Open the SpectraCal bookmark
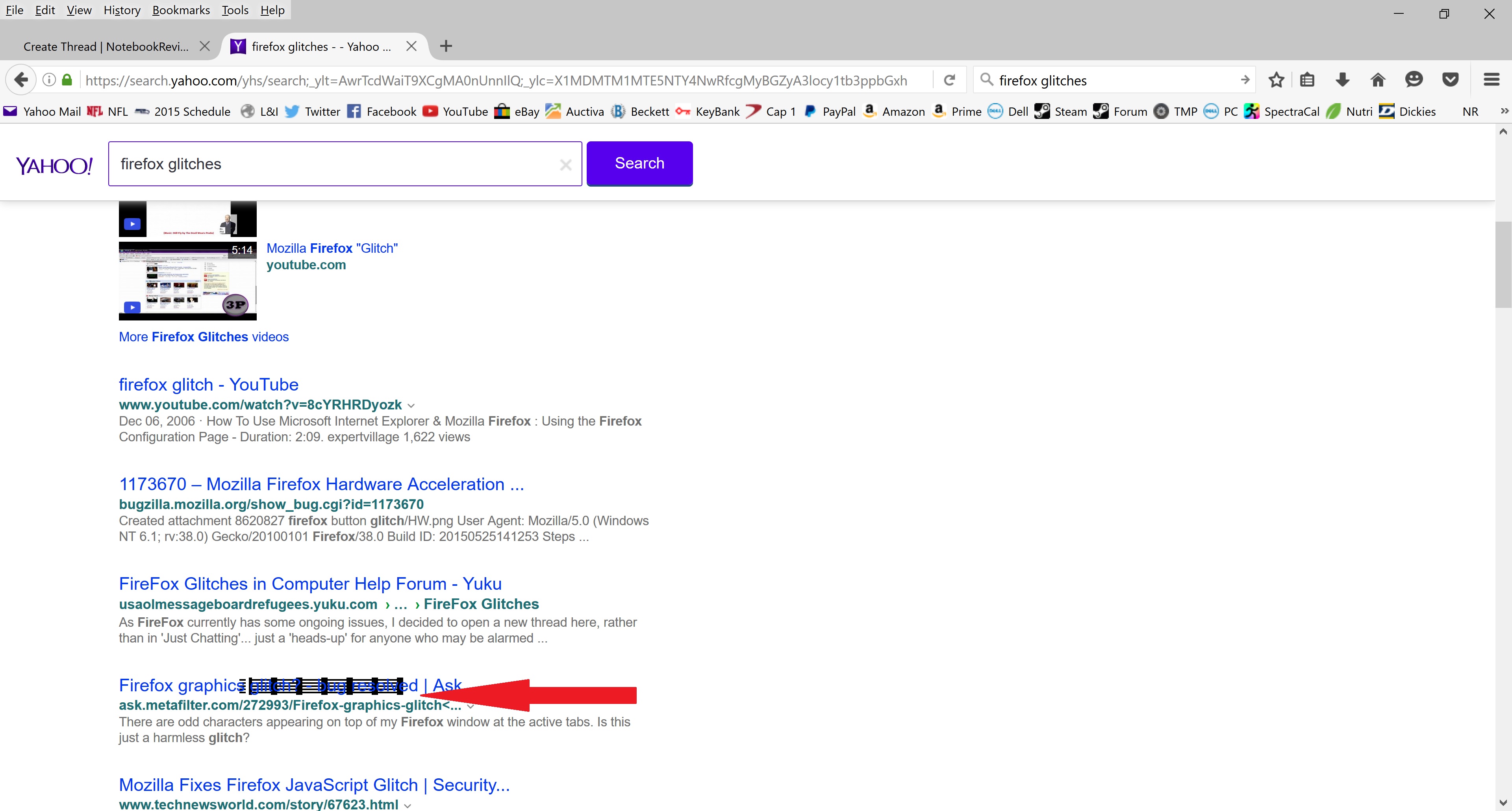 [1281, 111]
